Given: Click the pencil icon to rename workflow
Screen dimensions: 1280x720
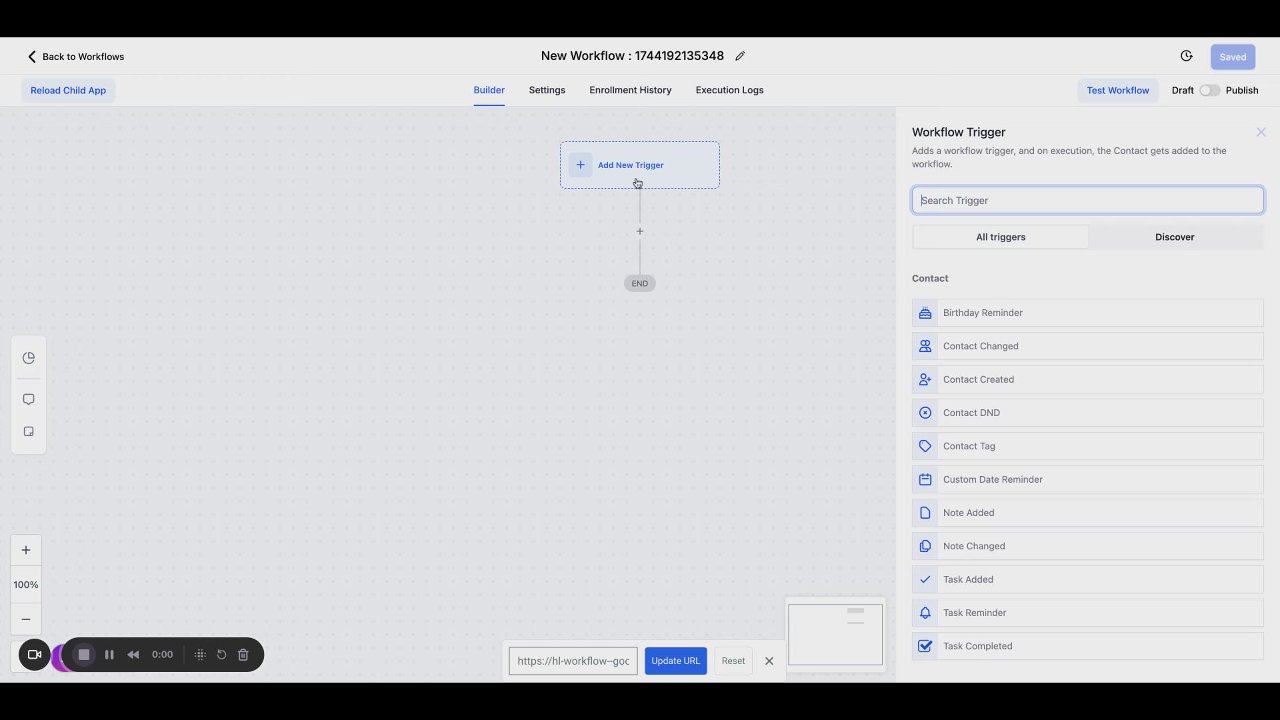Looking at the screenshot, I should 740,56.
